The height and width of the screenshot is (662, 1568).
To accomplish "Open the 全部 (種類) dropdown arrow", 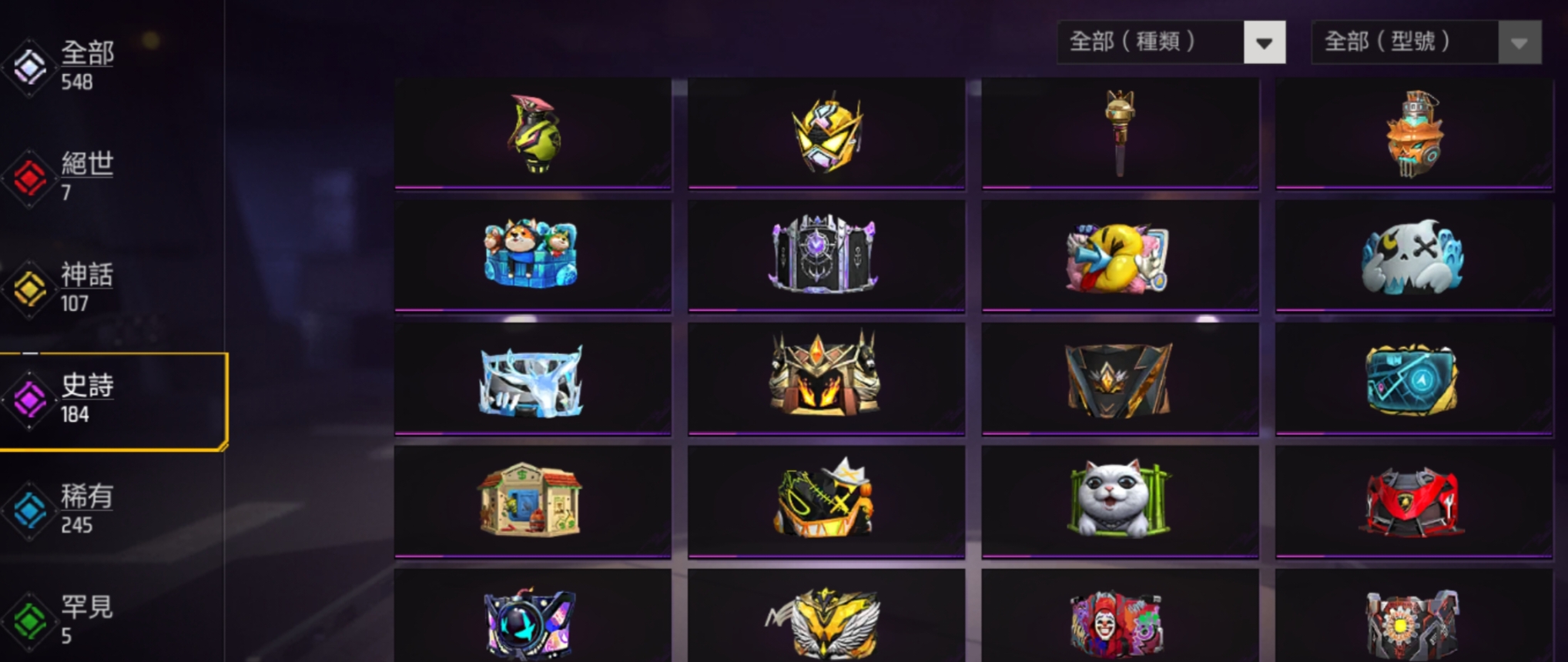I will [1265, 42].
